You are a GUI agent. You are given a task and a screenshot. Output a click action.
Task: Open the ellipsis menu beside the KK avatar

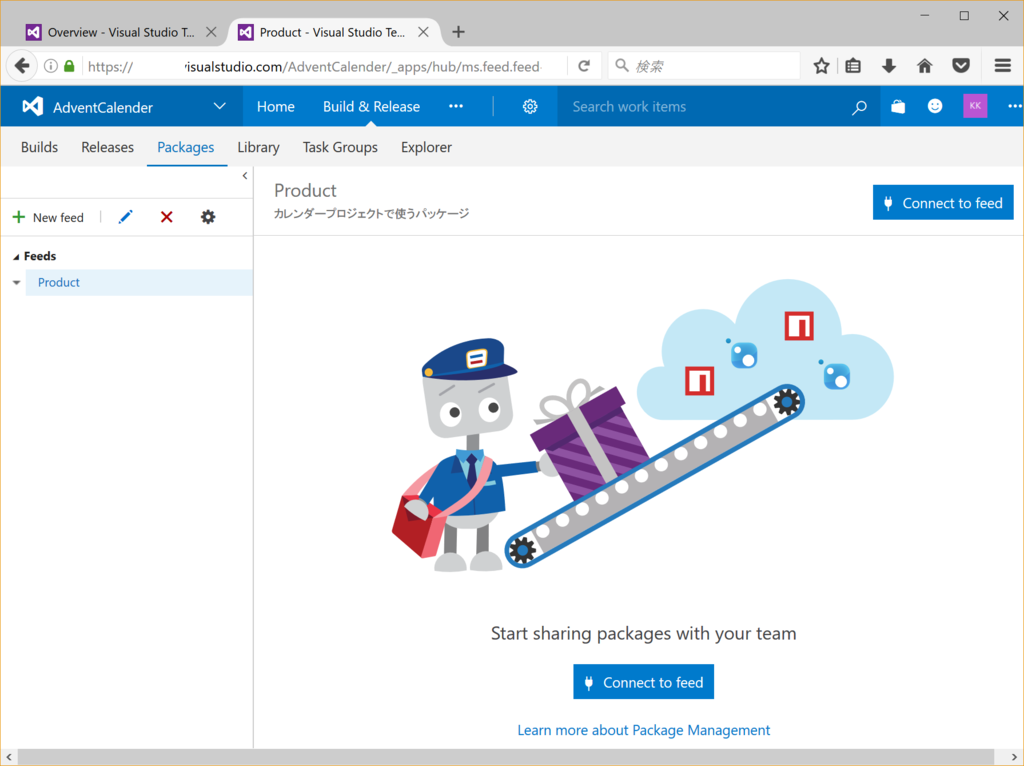pos(1014,106)
